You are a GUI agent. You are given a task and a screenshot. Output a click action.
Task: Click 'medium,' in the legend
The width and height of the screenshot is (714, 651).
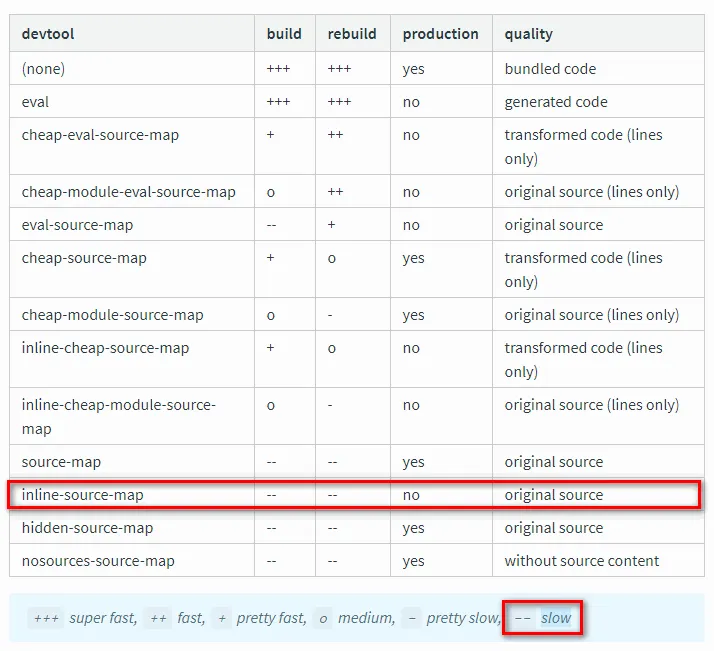point(366,618)
